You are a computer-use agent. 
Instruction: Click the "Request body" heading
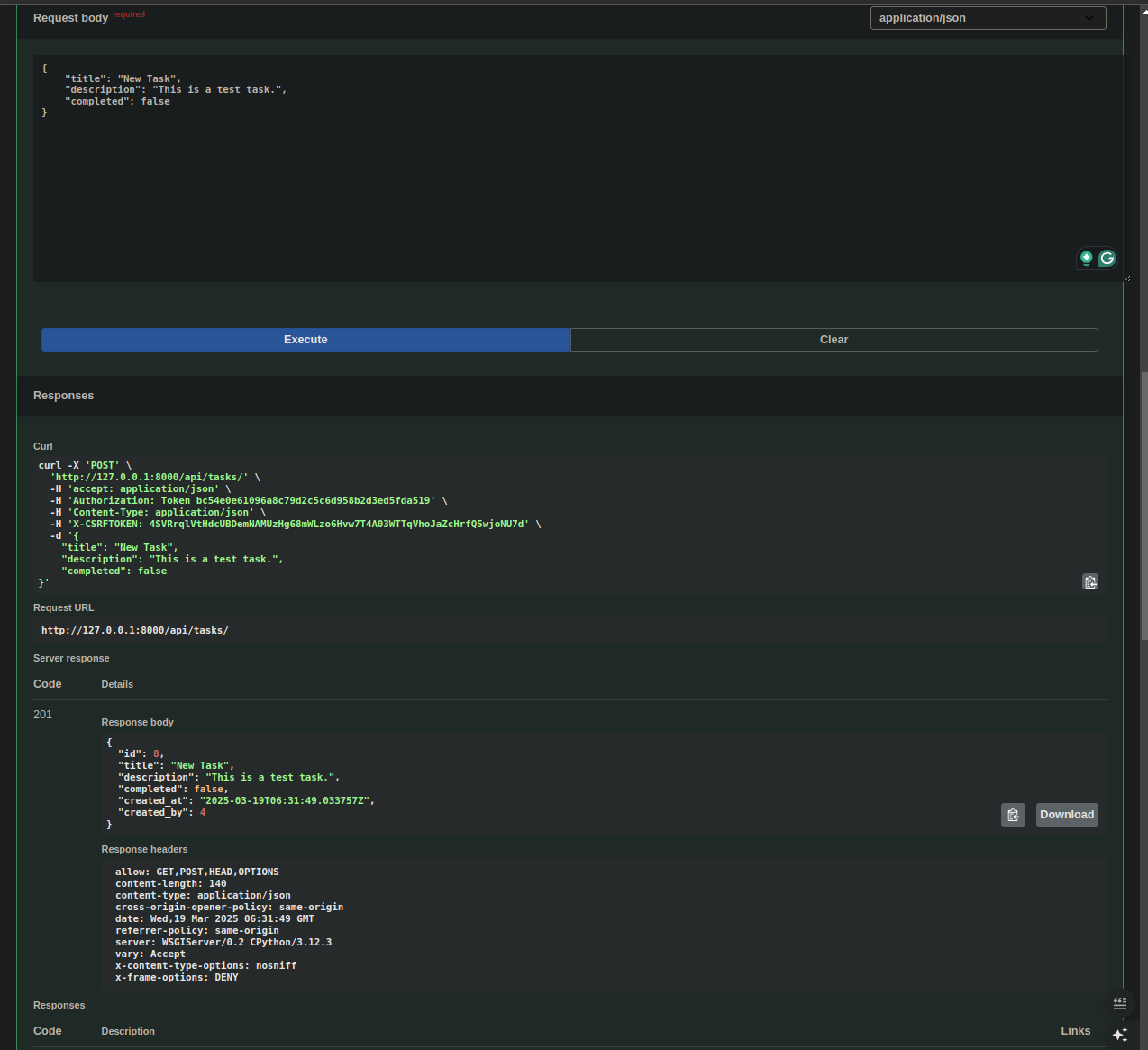tap(70, 18)
